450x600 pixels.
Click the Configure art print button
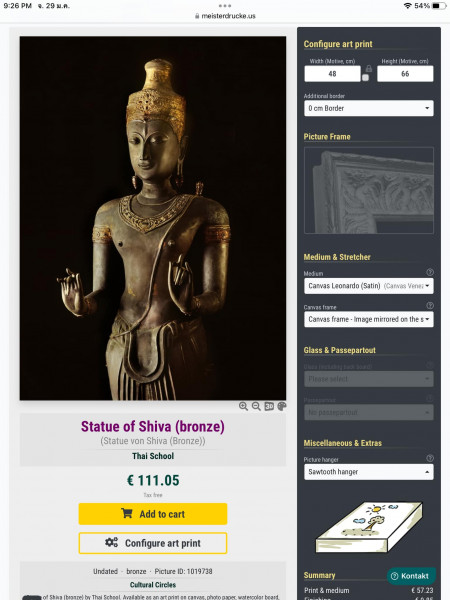(153, 543)
